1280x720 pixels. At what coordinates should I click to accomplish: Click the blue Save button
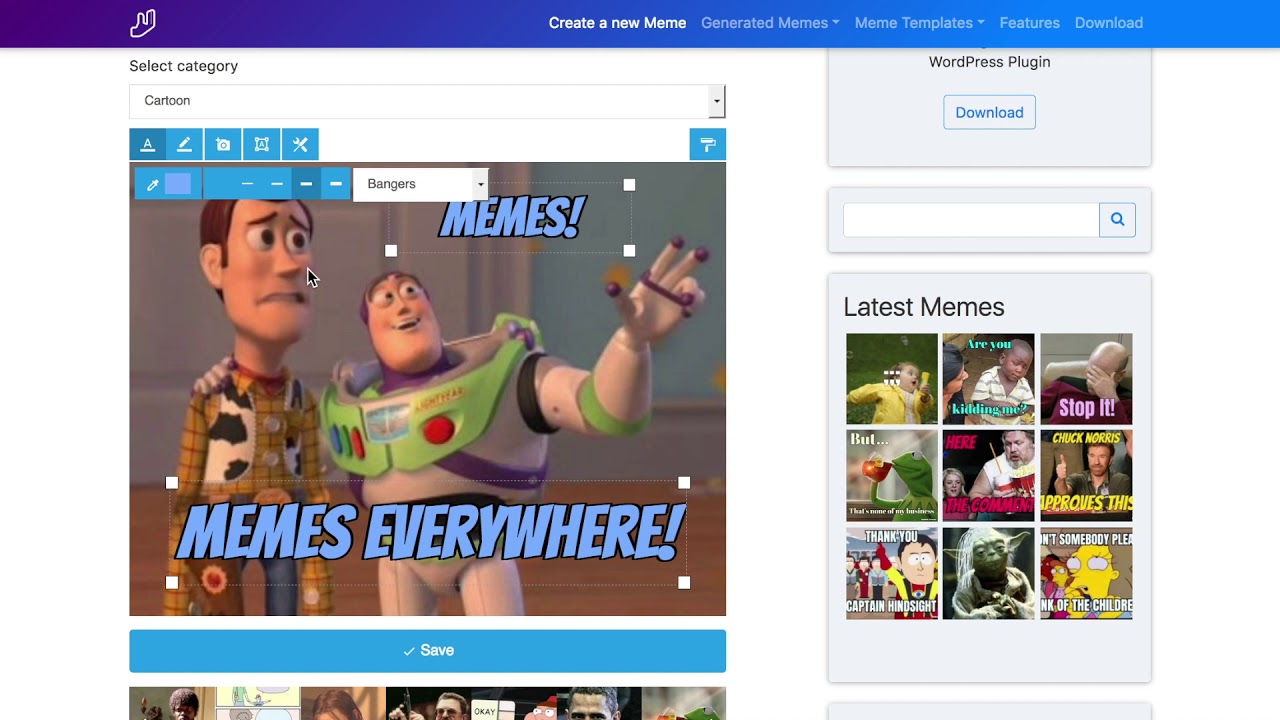click(427, 651)
